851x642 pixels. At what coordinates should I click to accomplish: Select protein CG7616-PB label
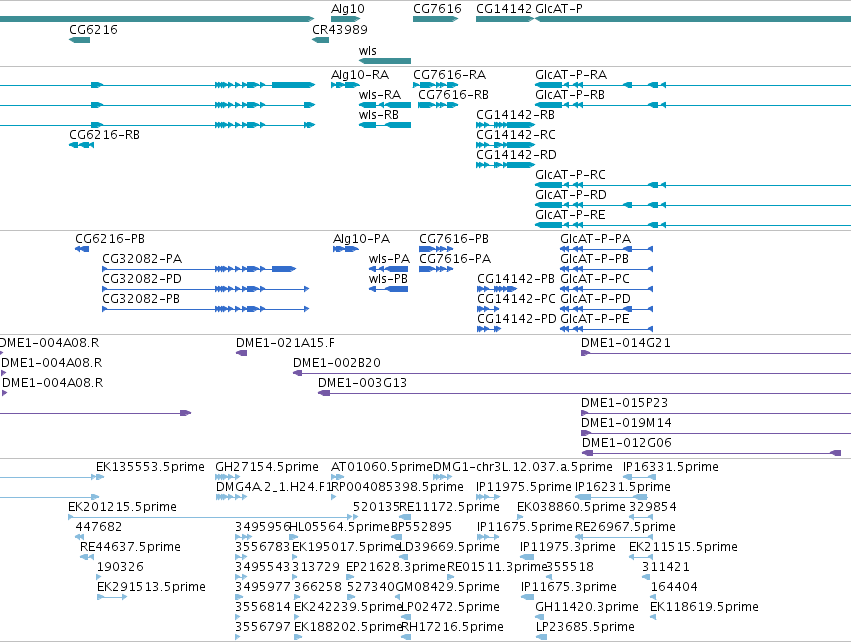[x=454, y=239]
